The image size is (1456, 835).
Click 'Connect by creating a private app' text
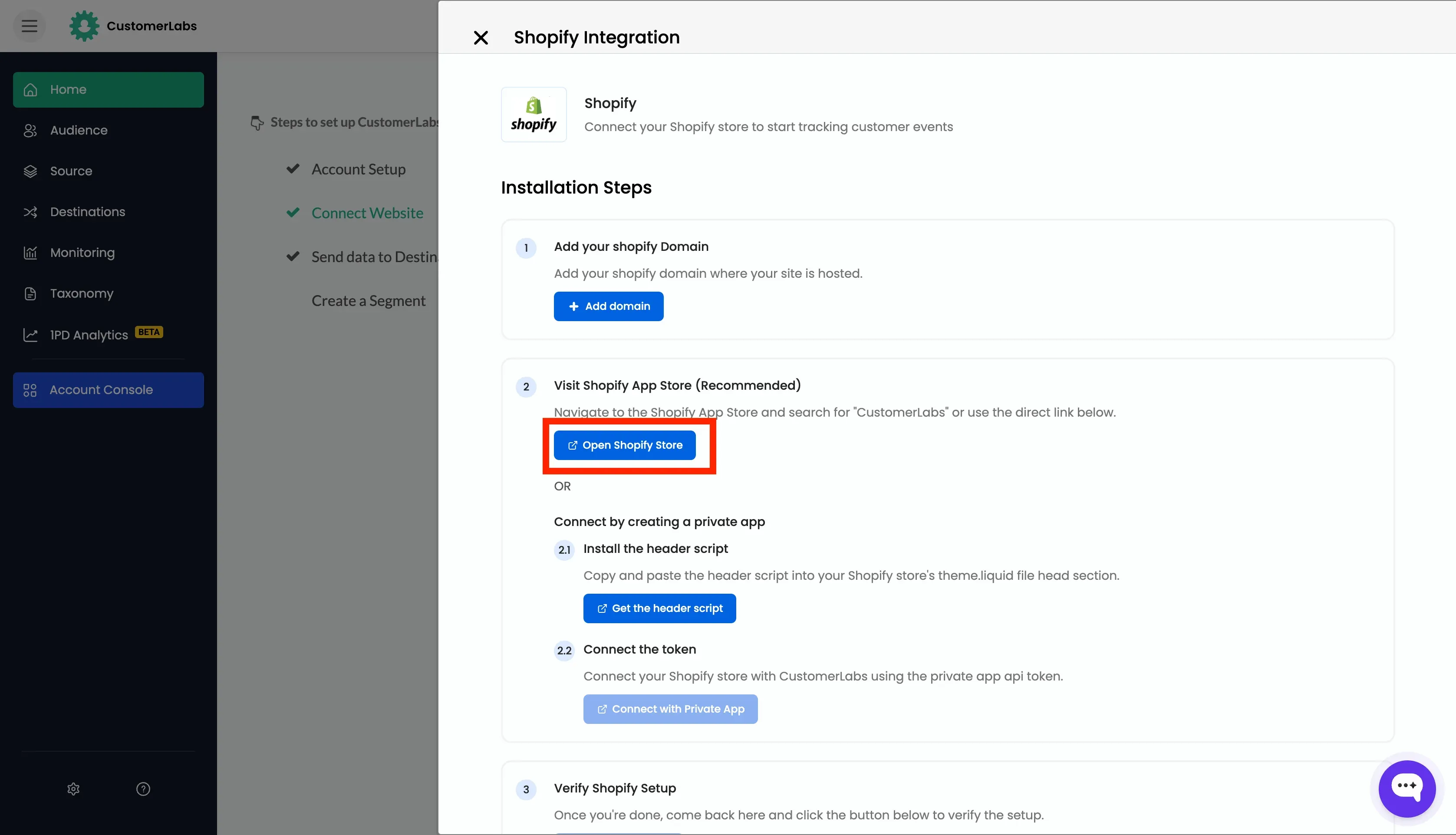(659, 522)
